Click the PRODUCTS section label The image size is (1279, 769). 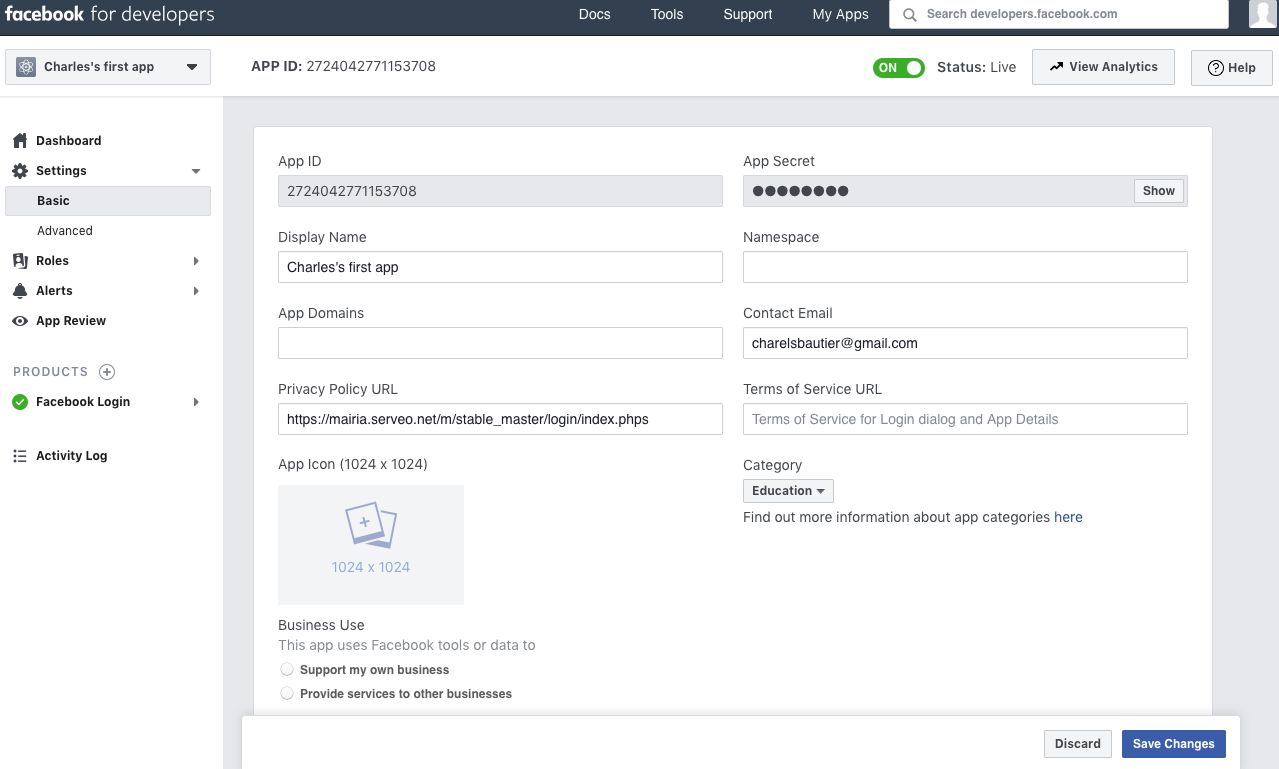(51, 372)
